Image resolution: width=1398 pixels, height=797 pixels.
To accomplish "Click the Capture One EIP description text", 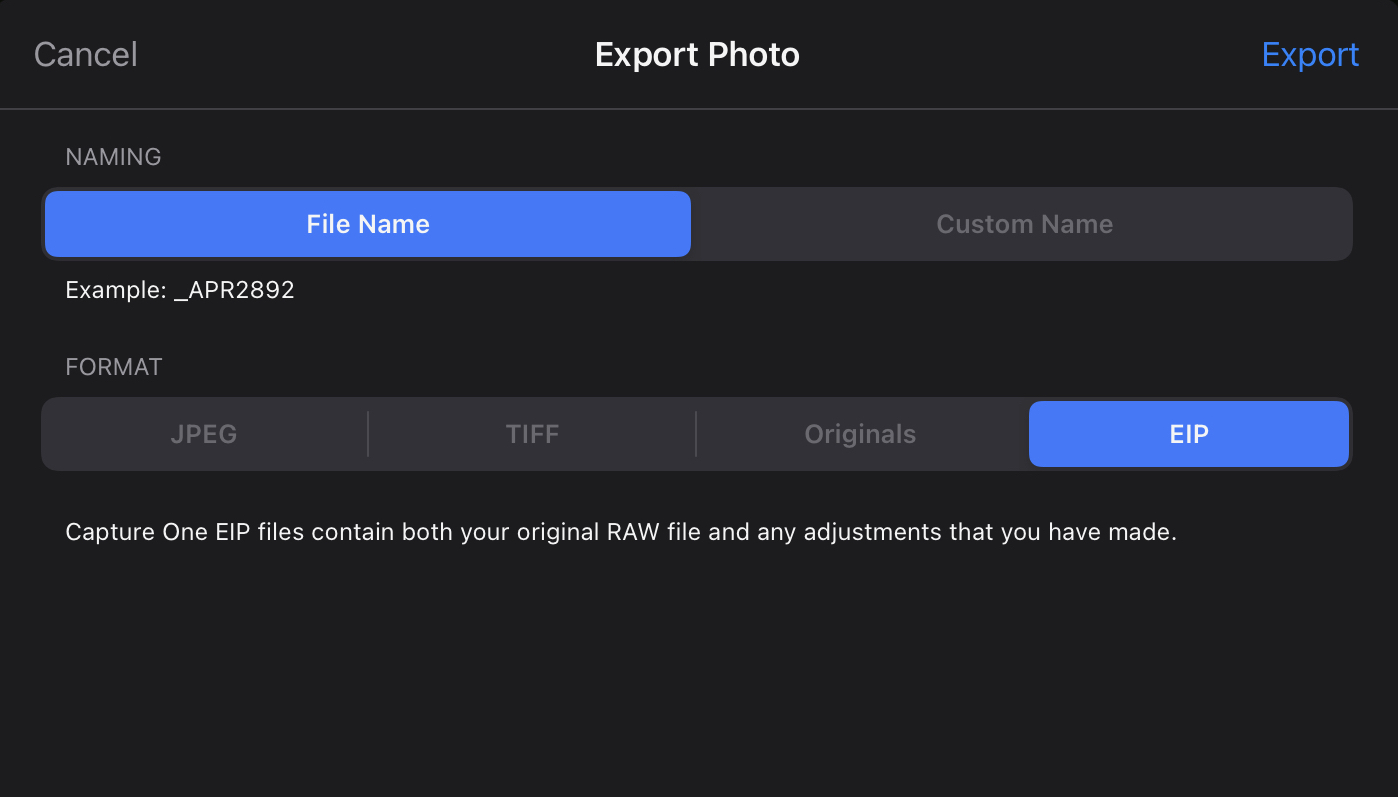I will 621,532.
